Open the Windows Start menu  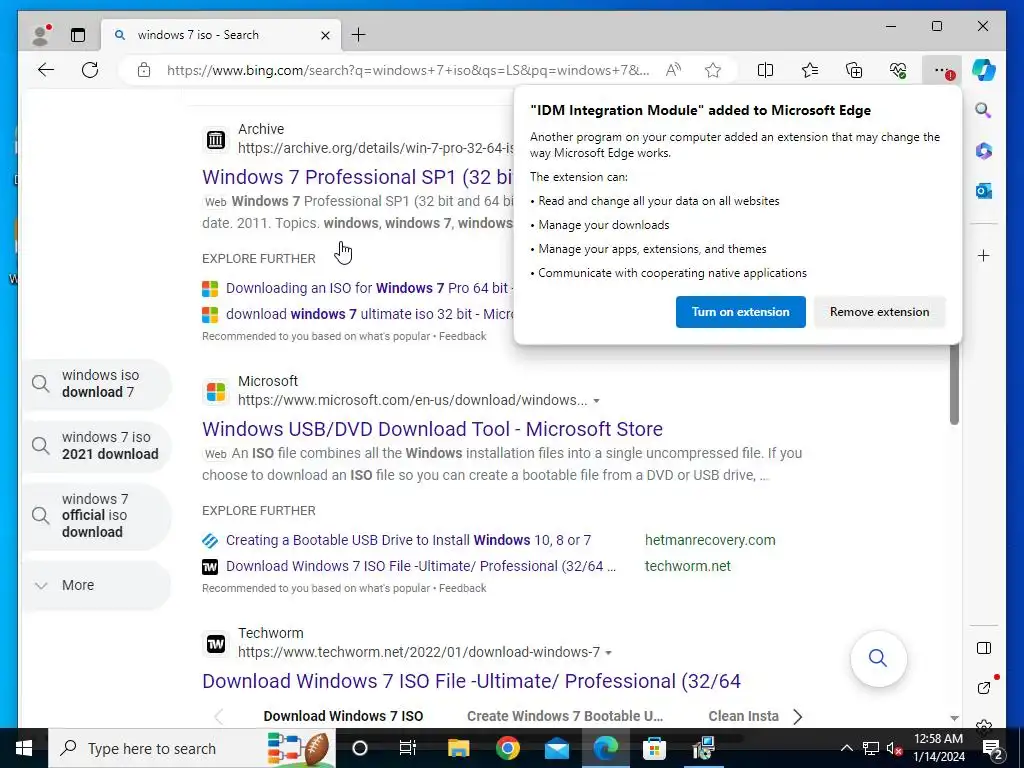tap(24, 748)
